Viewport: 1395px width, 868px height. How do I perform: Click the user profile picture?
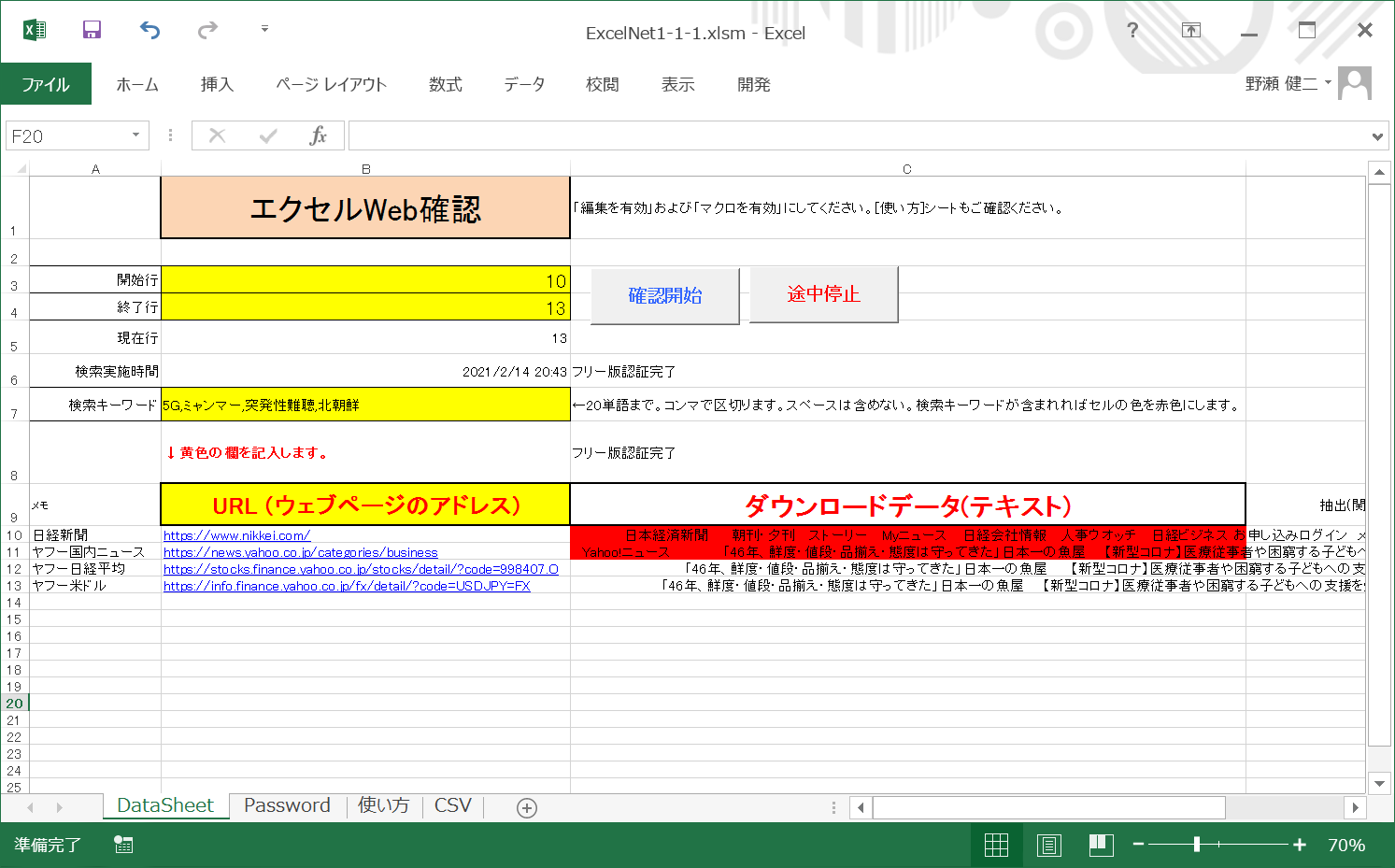coord(1355,83)
